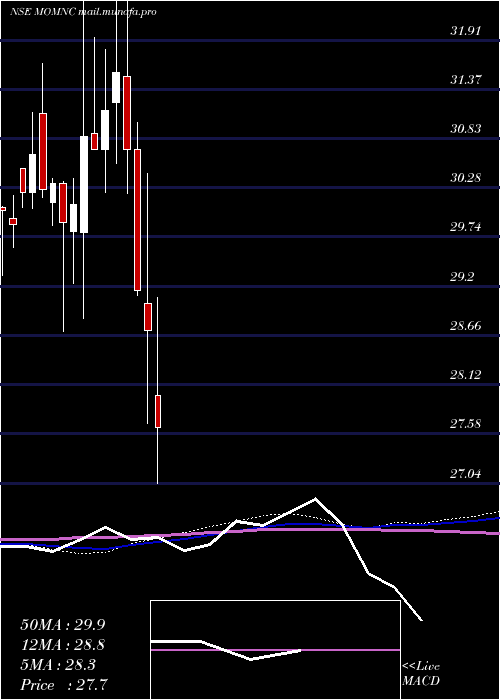This screenshot has width=500, height=700.
Task: Click the 31.37 price axis label
Action: pos(465,80)
